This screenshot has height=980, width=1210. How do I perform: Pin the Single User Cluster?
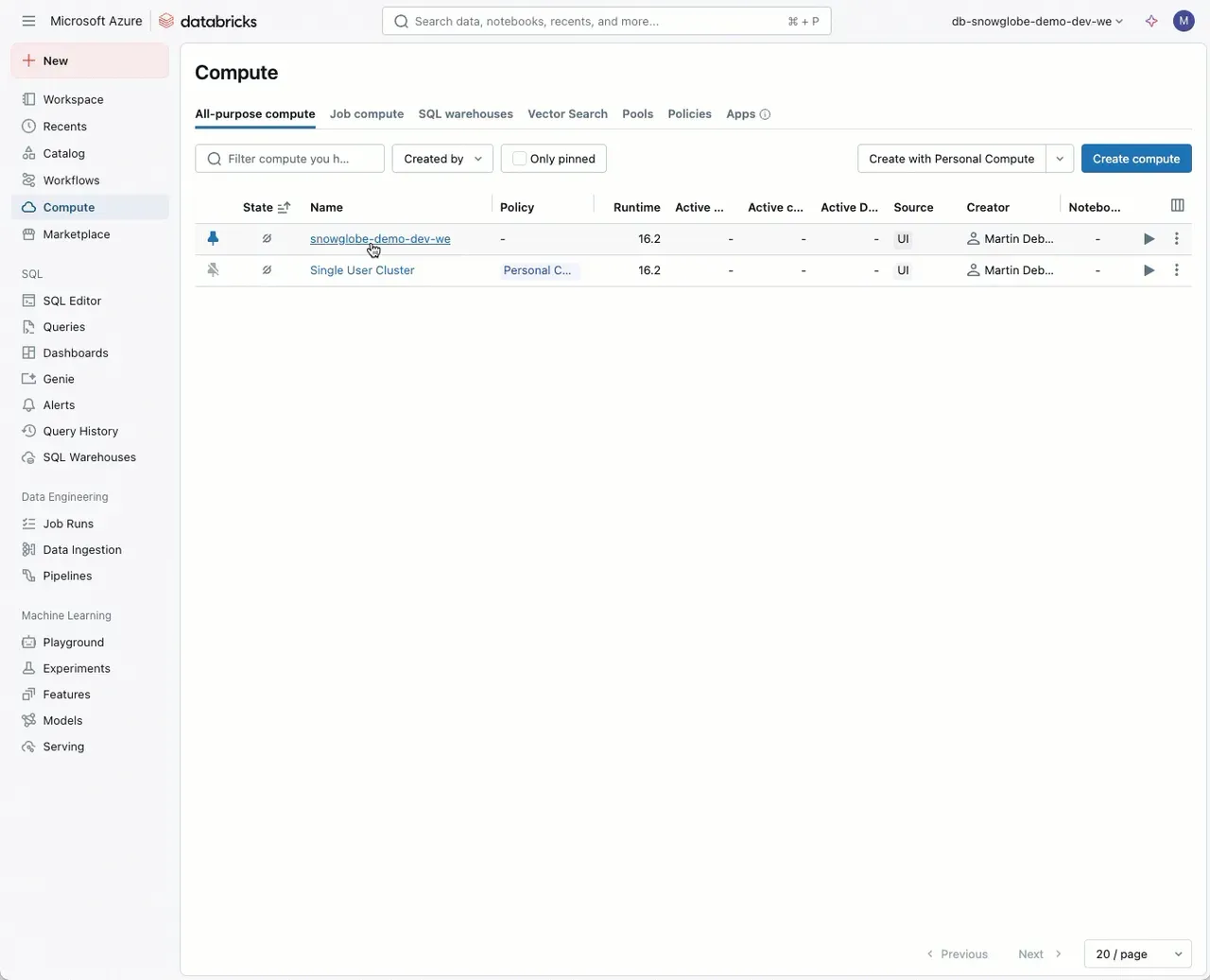[x=213, y=270]
